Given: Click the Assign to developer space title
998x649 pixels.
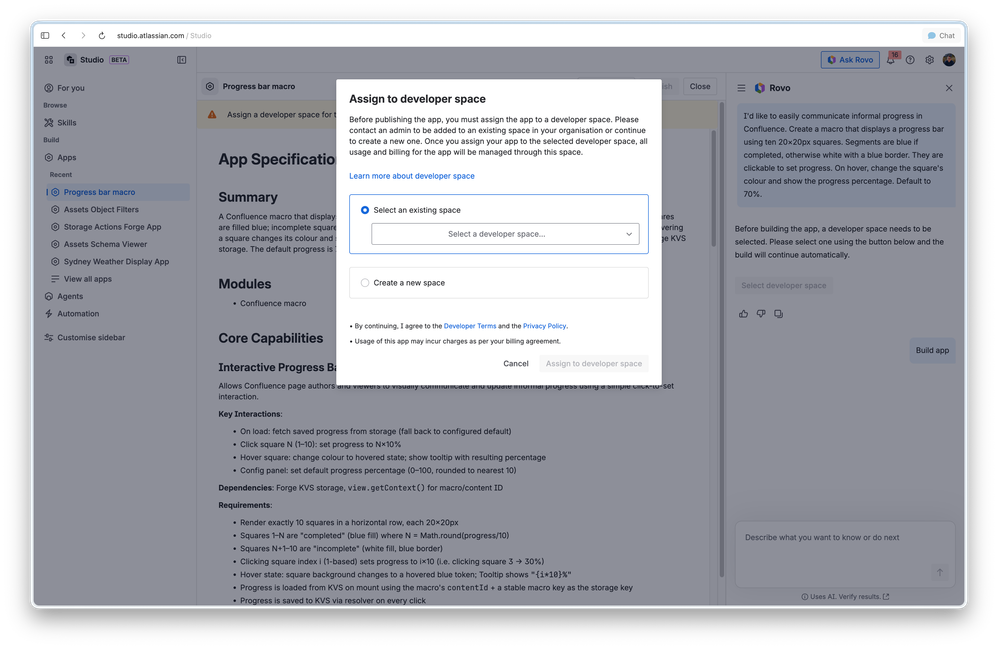Looking at the screenshot, I should coord(417,99).
